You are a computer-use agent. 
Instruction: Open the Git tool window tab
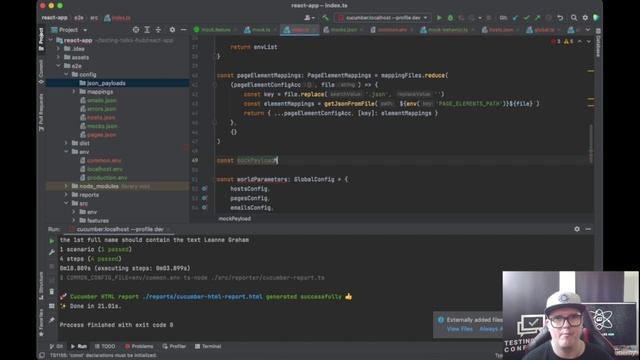(56, 346)
